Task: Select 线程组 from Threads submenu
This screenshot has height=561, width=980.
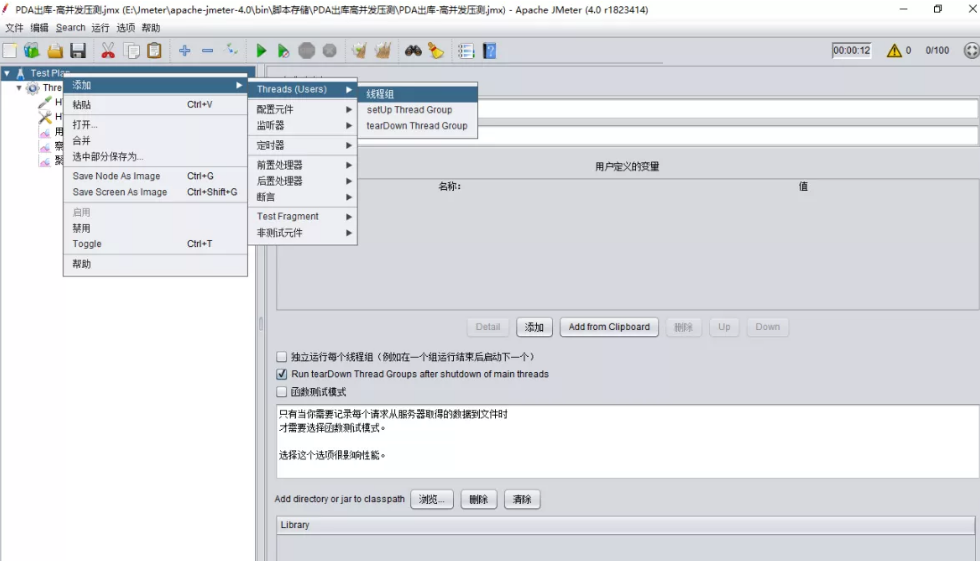Action: [418, 94]
